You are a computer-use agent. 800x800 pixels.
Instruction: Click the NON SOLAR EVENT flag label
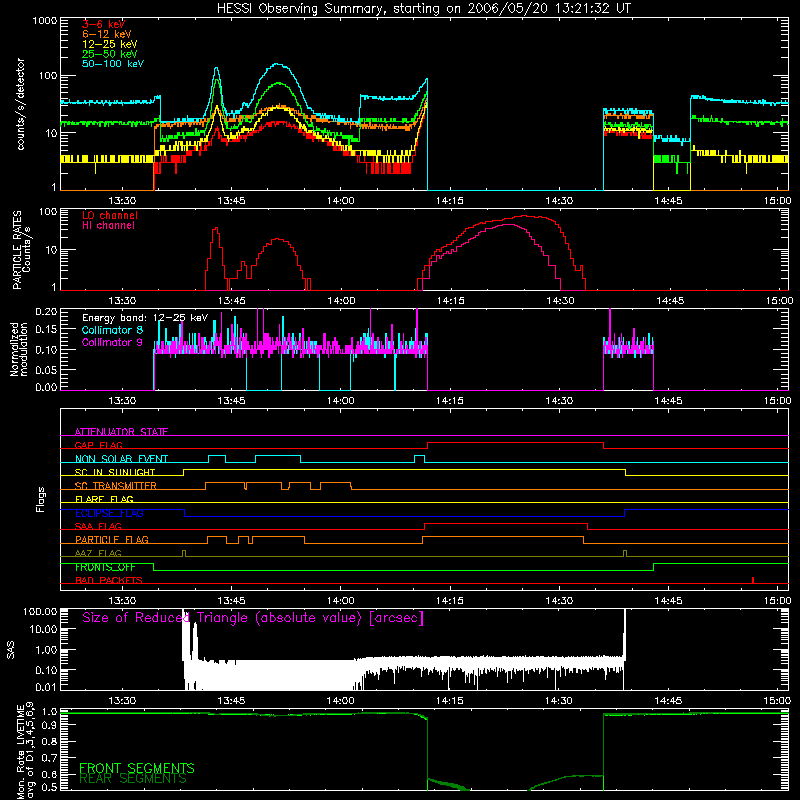[x=121, y=459]
